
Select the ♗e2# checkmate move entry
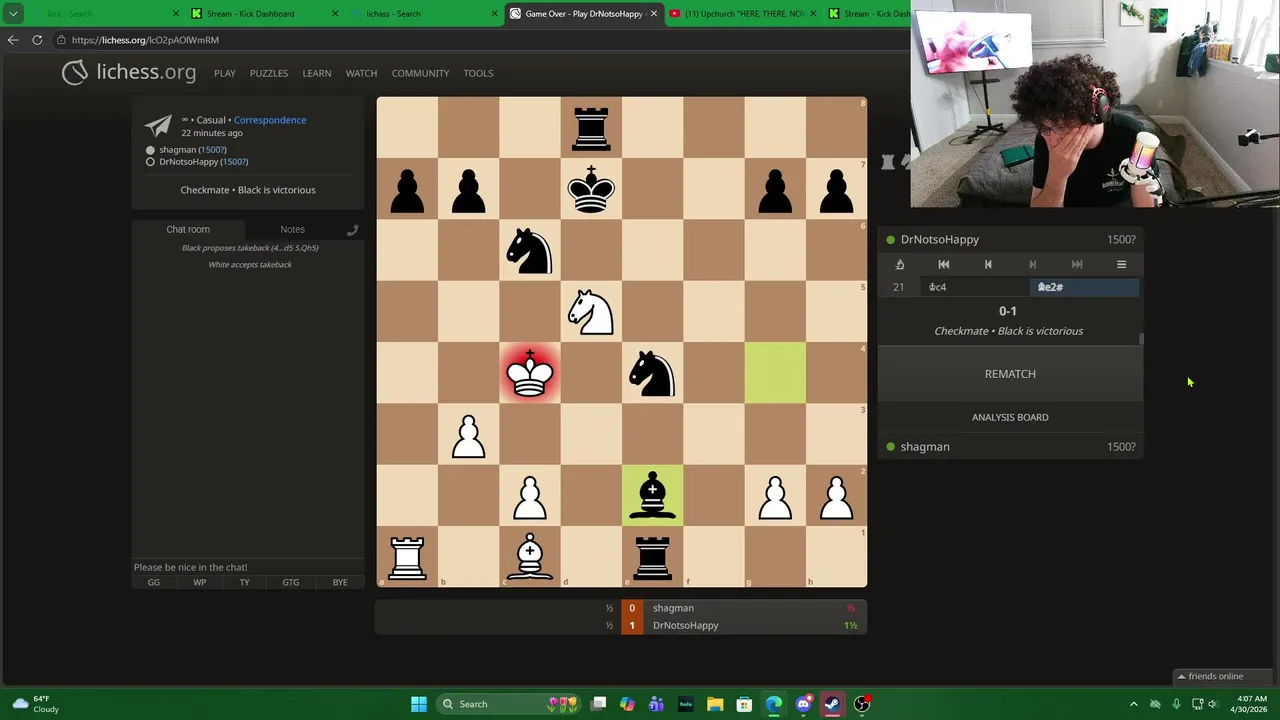click(1084, 287)
